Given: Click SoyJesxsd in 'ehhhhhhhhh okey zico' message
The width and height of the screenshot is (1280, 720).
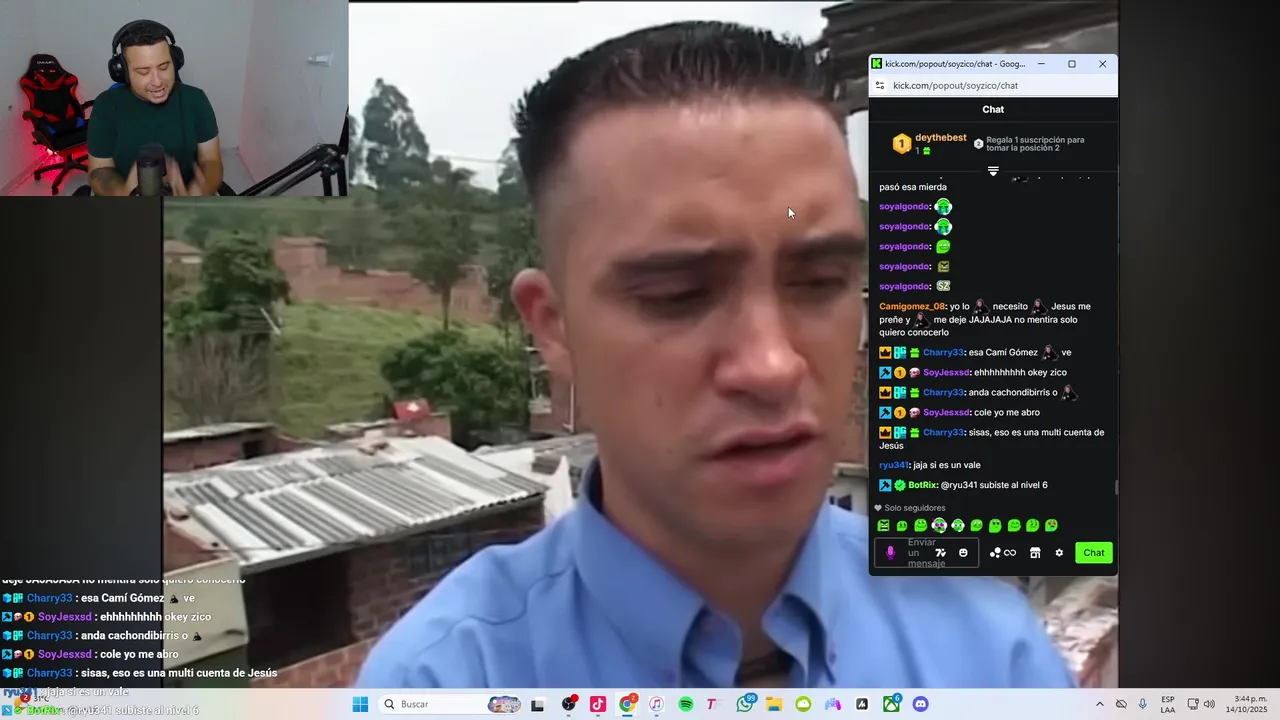Looking at the screenshot, I should (946, 372).
